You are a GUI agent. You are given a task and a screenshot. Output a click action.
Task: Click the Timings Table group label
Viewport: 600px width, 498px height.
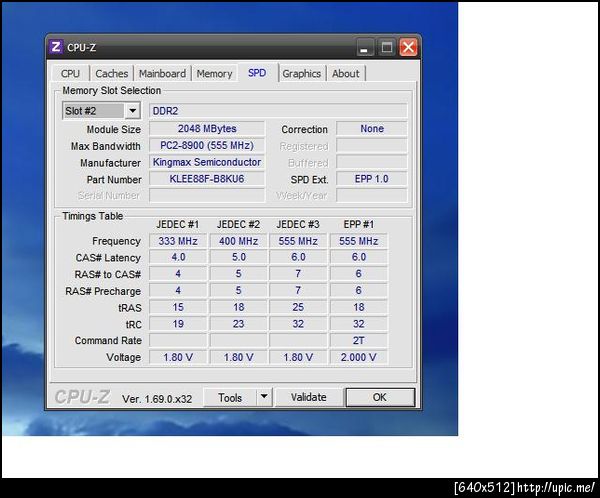click(93, 216)
